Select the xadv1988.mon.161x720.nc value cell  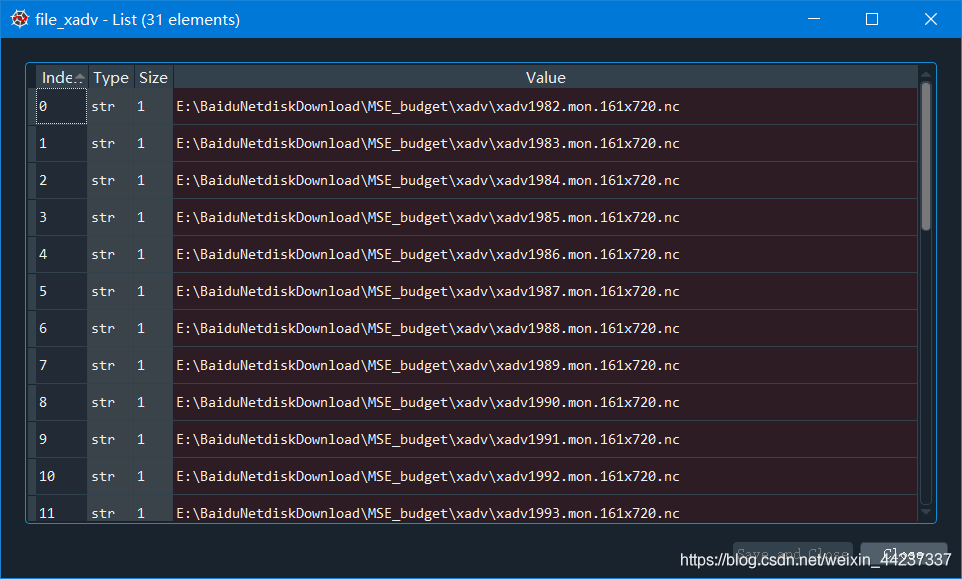pos(545,328)
